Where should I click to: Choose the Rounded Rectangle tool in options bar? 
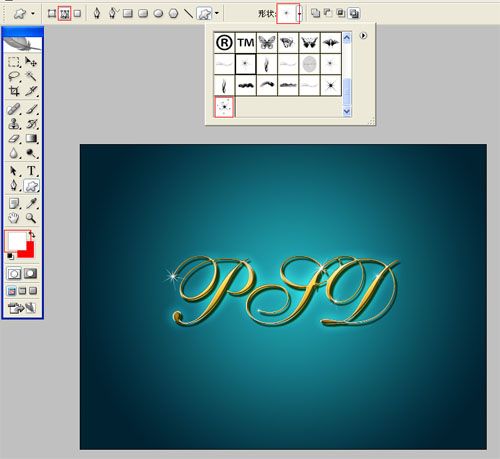point(143,13)
